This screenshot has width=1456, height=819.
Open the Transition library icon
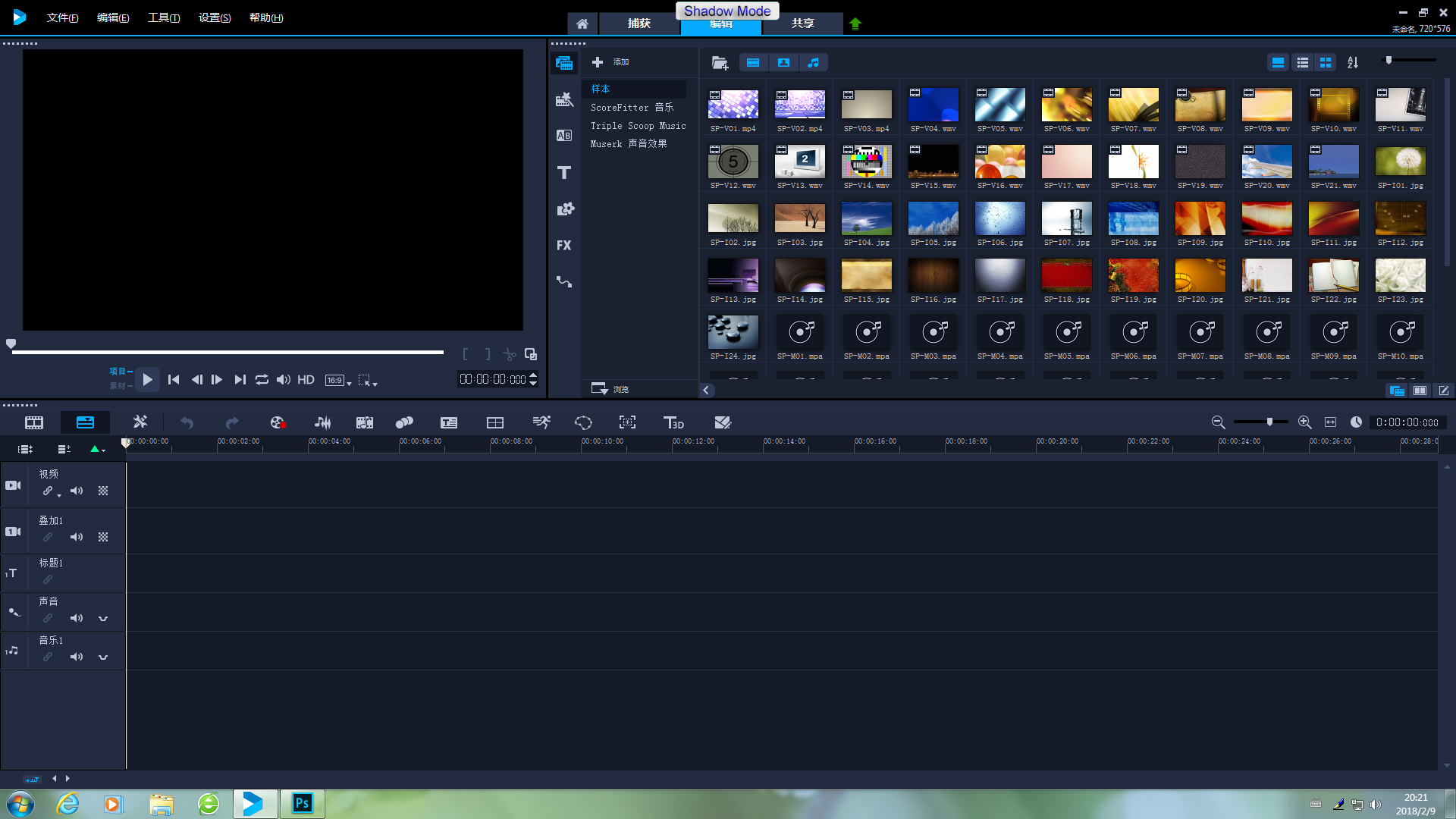(564, 136)
